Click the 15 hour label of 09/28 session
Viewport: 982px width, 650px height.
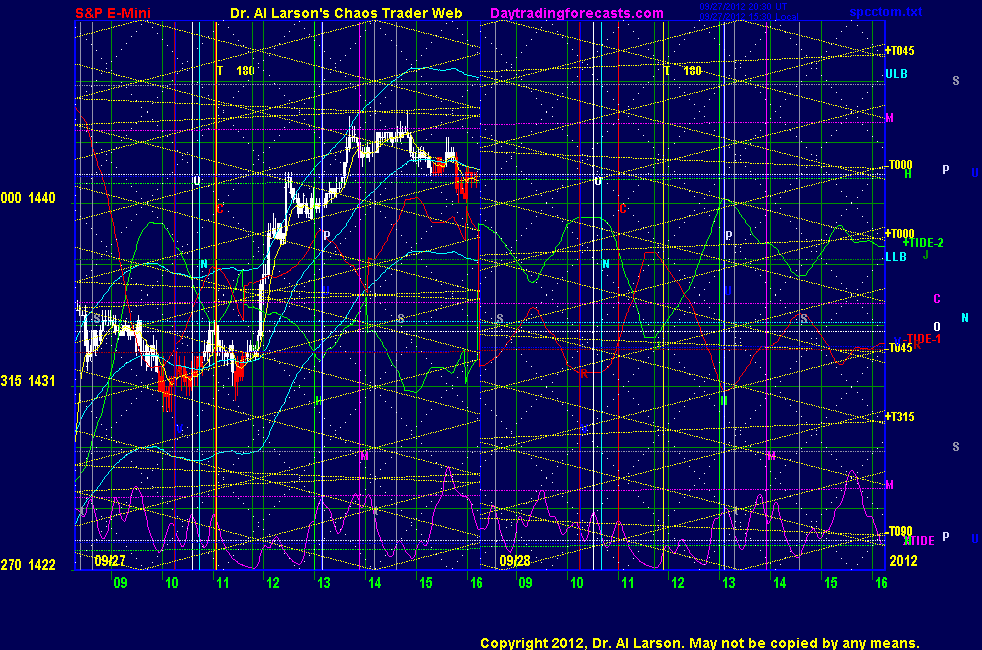[x=830, y=583]
